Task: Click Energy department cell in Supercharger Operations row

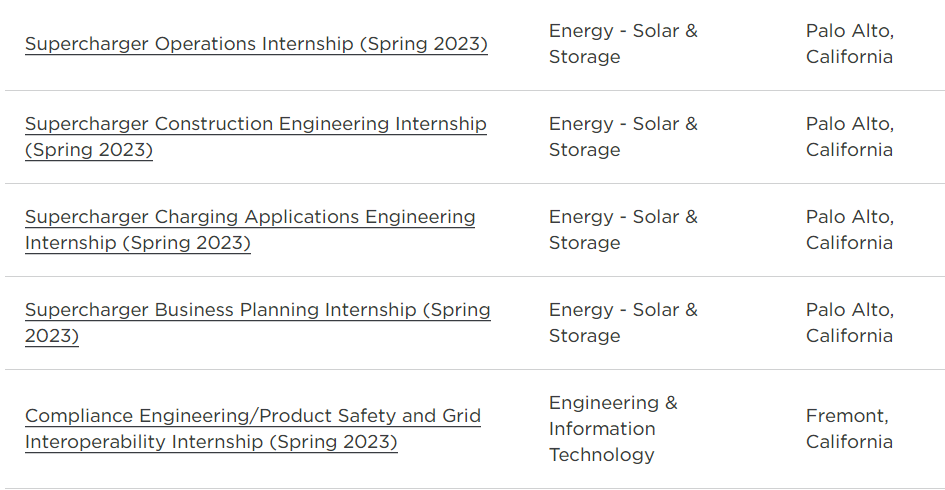Action: coord(623,44)
